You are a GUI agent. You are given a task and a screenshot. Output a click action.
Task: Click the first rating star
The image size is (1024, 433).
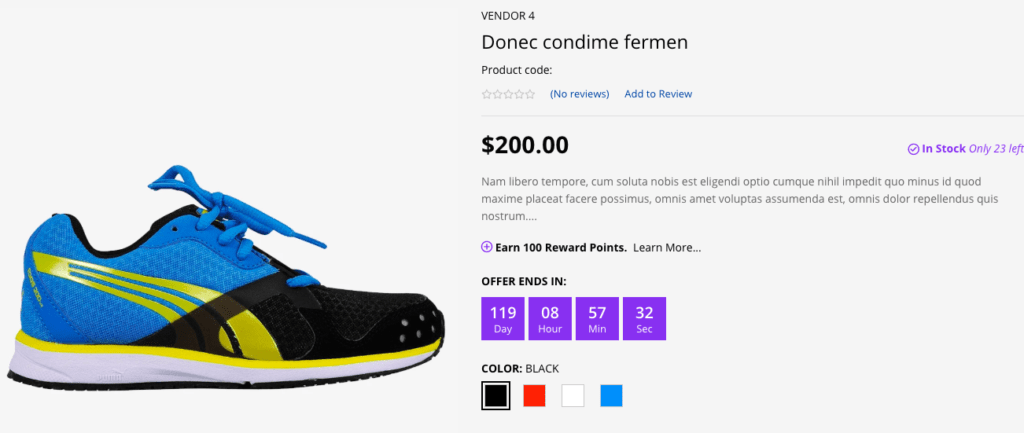(487, 94)
